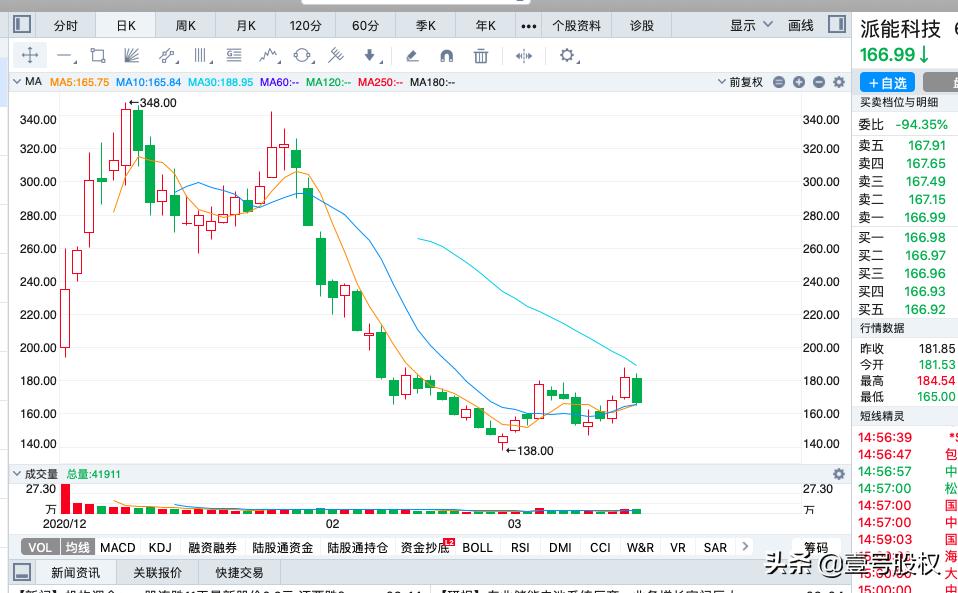The height and width of the screenshot is (593, 958).
Task: Collapse the 成交量 volume panel
Action: (14, 474)
